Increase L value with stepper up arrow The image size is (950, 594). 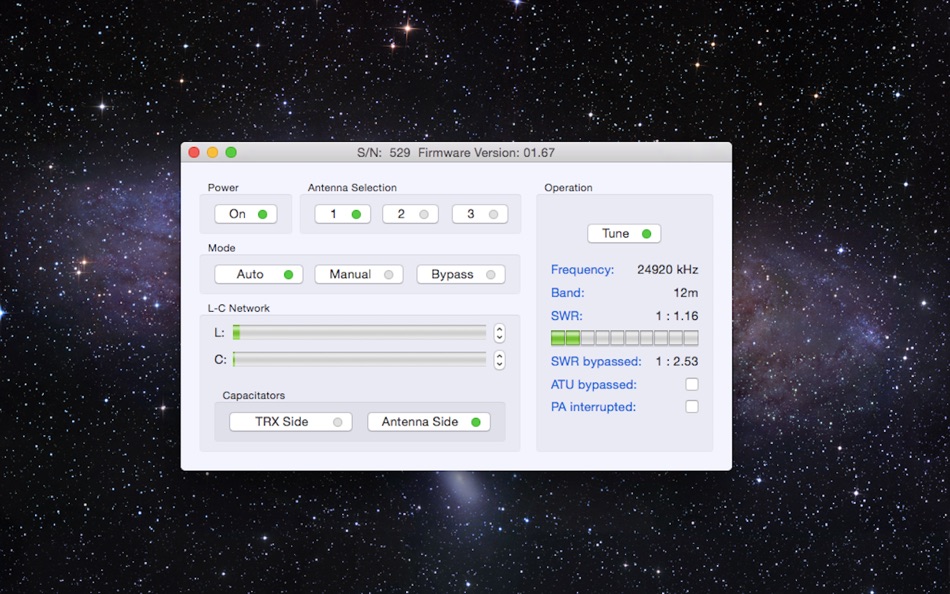pos(499,329)
